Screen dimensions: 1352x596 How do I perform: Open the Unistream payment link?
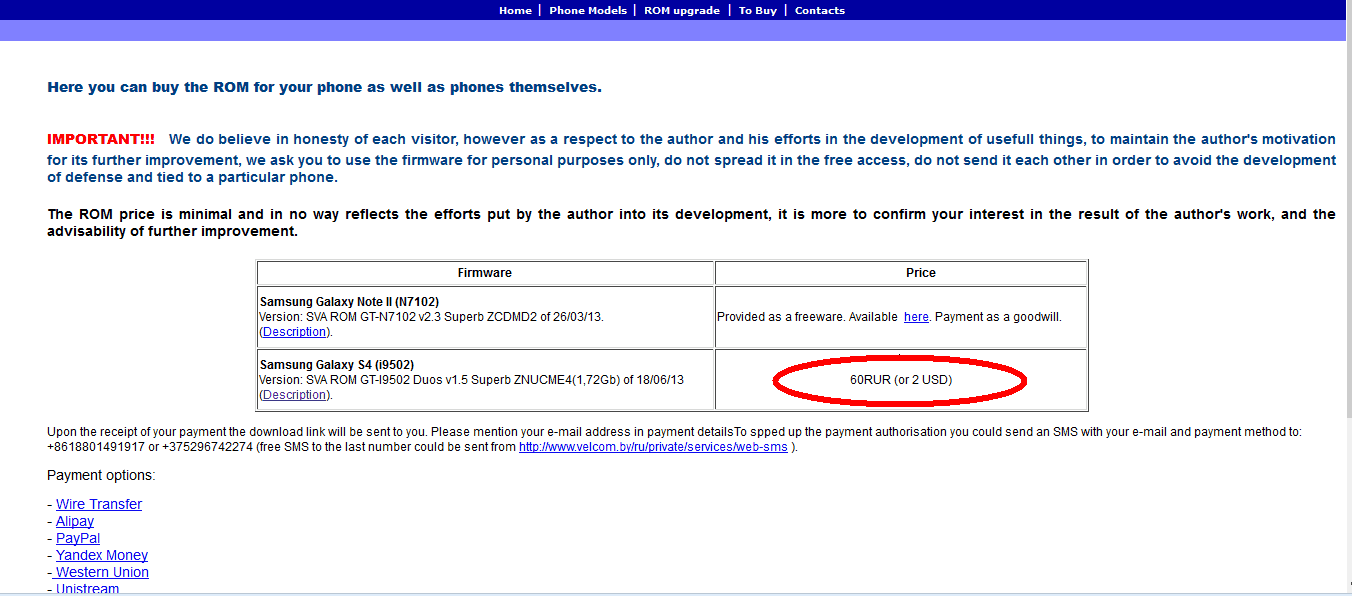(87, 589)
